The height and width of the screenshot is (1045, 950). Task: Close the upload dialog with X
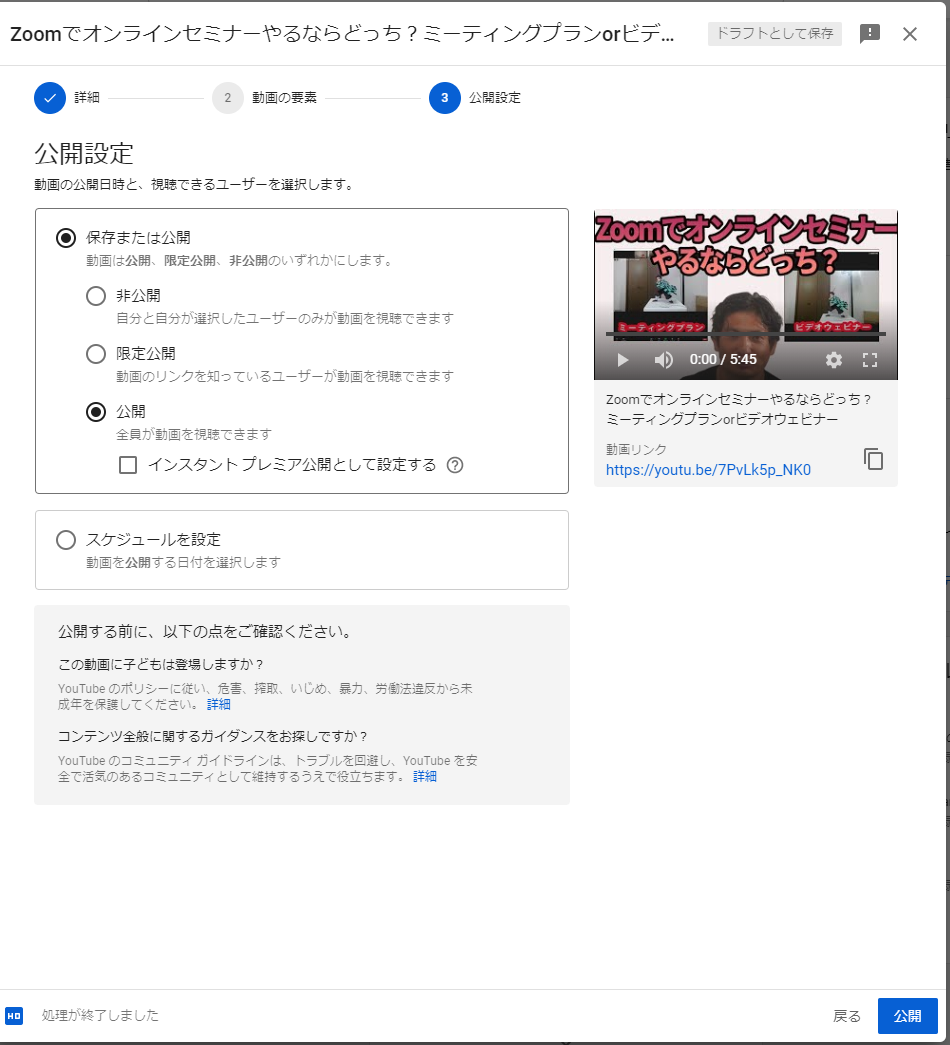coord(909,34)
